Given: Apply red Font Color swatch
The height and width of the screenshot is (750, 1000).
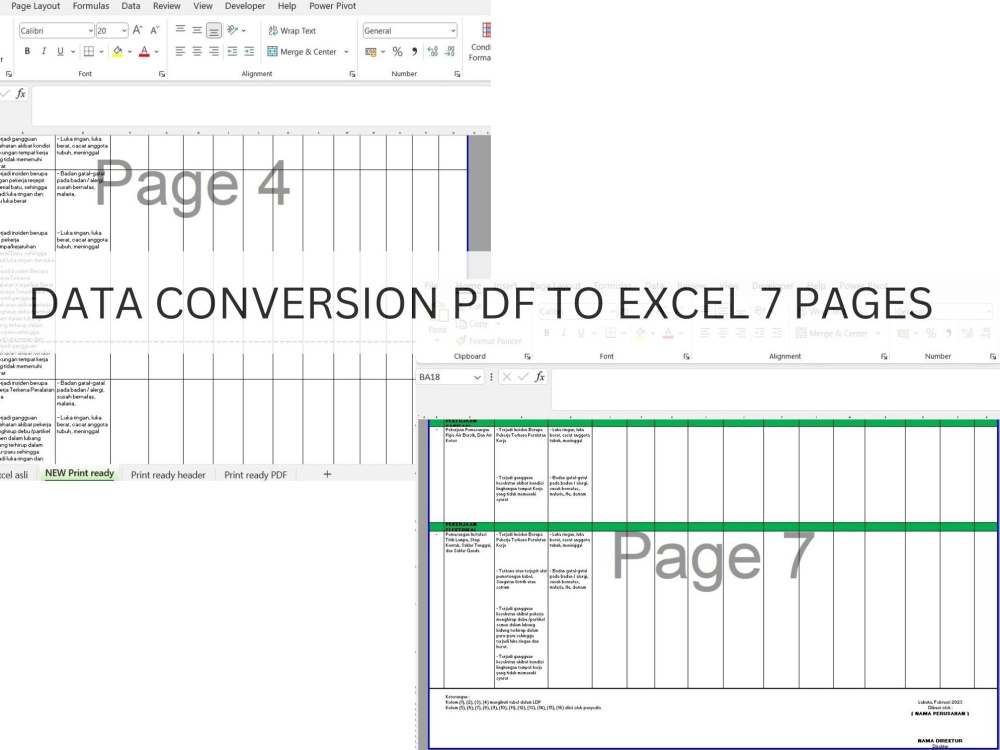Looking at the screenshot, I should (x=144, y=52).
